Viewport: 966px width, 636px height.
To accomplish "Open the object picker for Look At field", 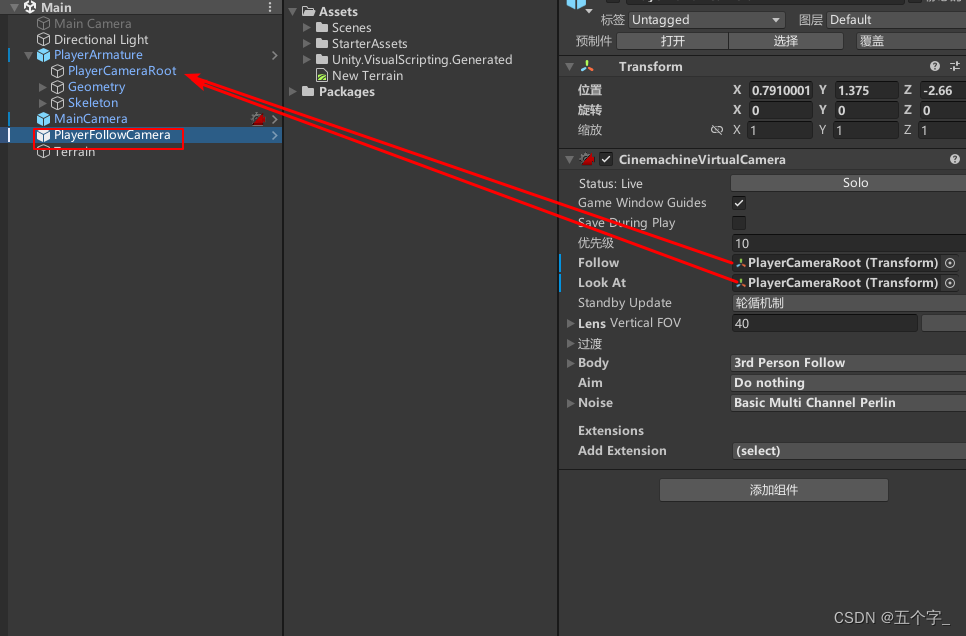I will coord(950,283).
